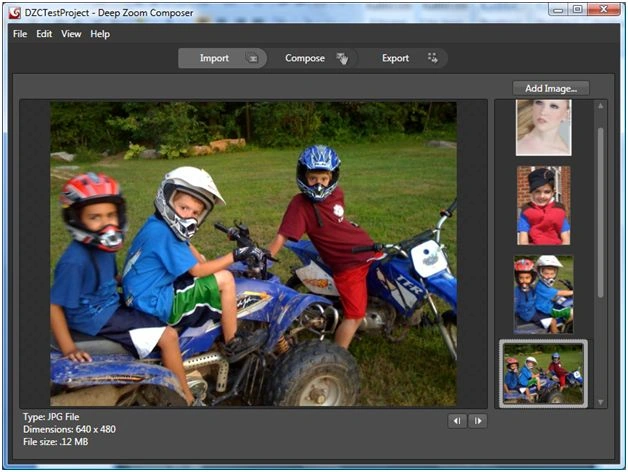Click the Add Image button
This screenshot has width=628, height=472.
click(551, 89)
